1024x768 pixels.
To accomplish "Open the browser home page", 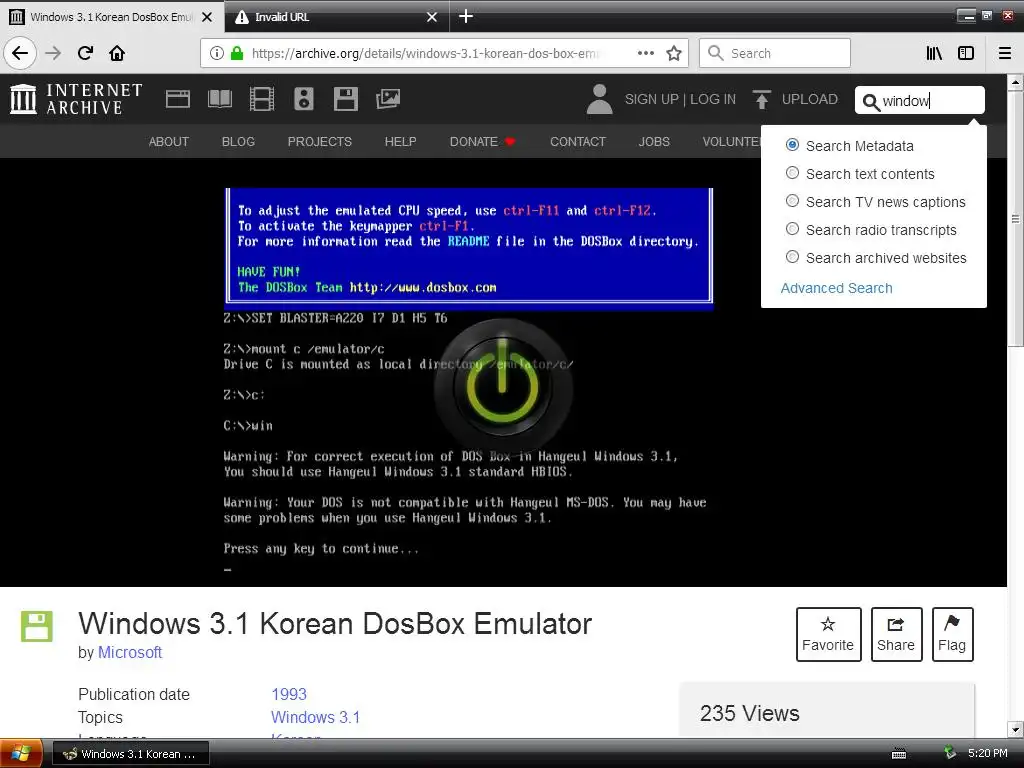I will point(117,53).
